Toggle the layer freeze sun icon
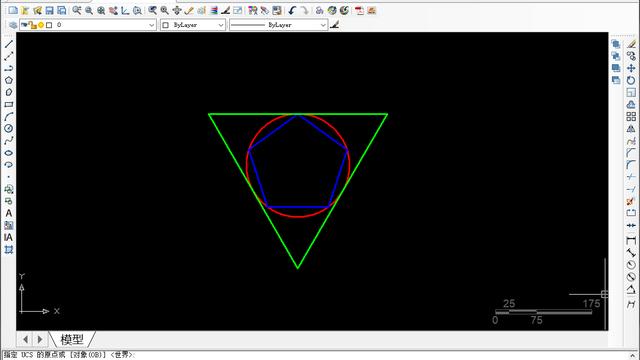Screen dimensions: 640x360 pyautogui.click(x=41, y=25)
